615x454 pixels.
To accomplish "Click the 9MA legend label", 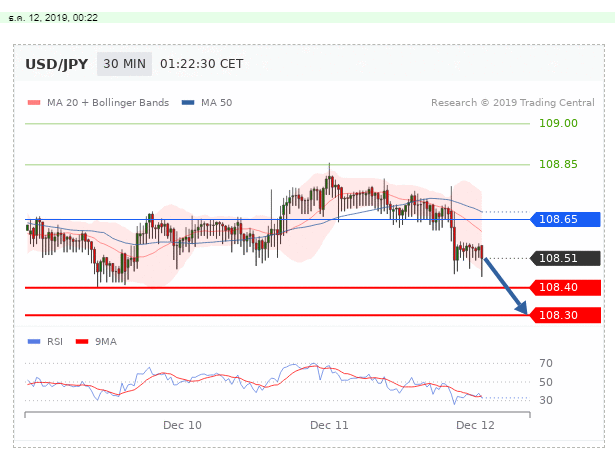I will point(106,342).
